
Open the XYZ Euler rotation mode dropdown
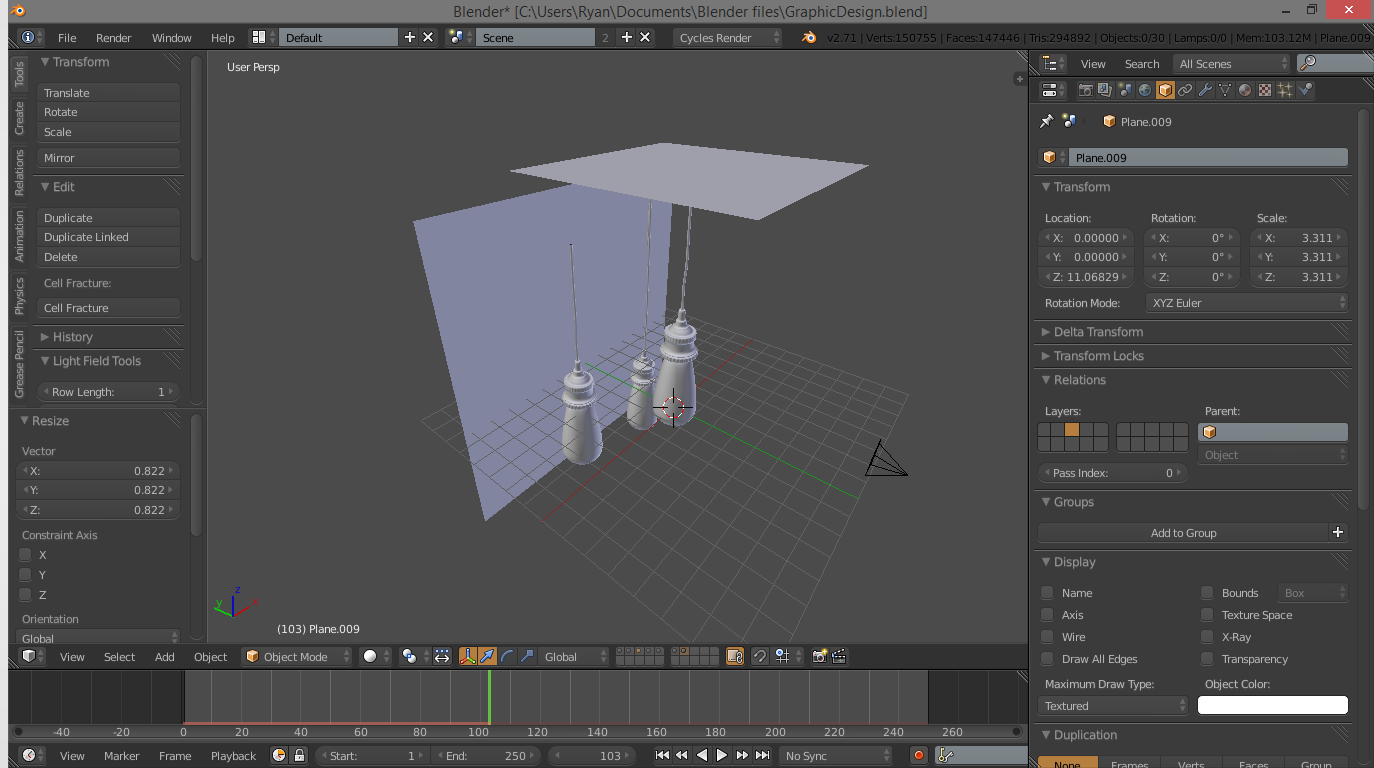[1246, 302]
